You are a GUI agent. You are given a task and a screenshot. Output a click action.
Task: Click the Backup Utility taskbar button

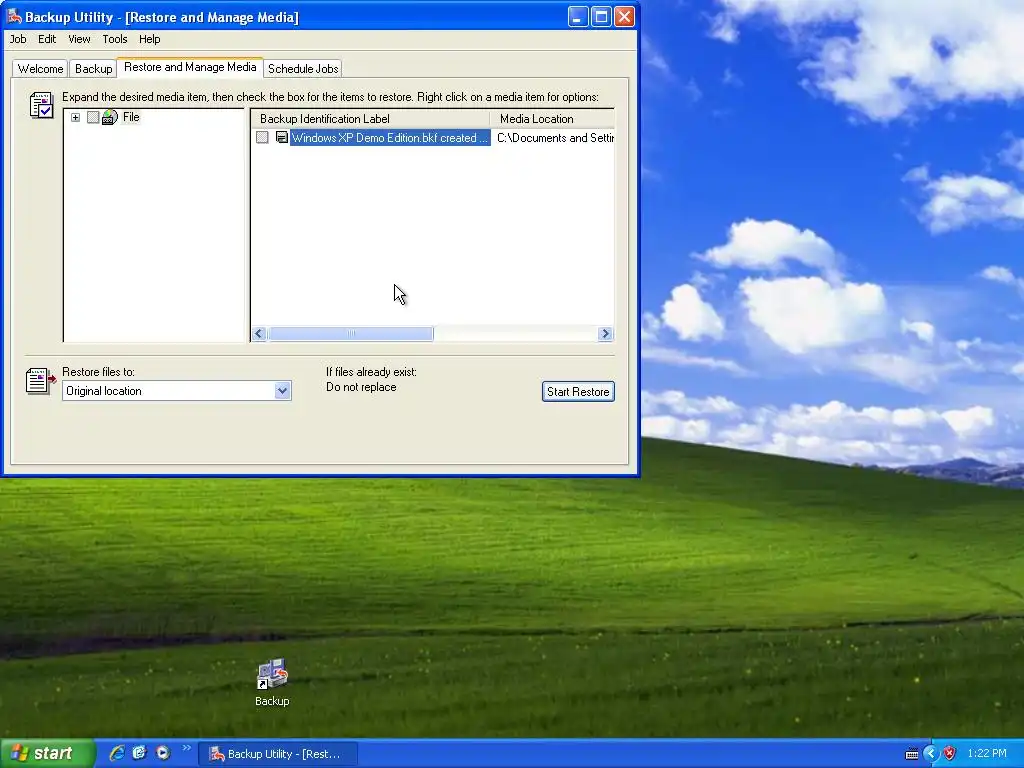(278, 754)
